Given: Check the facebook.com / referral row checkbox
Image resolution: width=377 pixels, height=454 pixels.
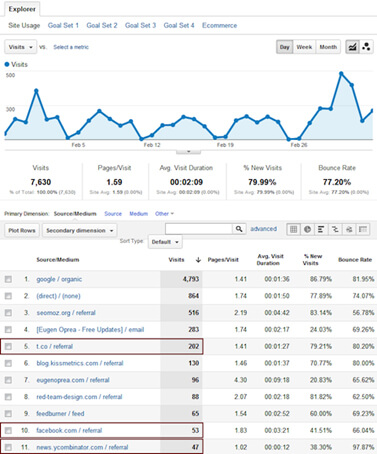Looking at the screenshot, I should click(8, 430).
